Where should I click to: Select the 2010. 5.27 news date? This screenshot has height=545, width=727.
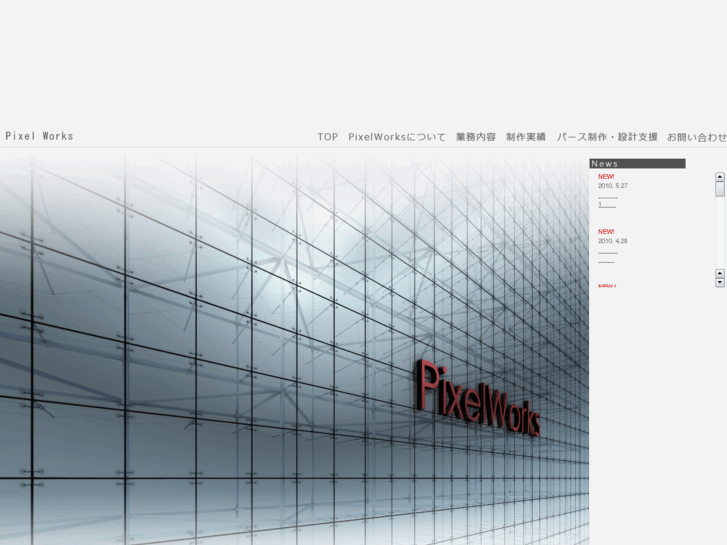point(612,186)
